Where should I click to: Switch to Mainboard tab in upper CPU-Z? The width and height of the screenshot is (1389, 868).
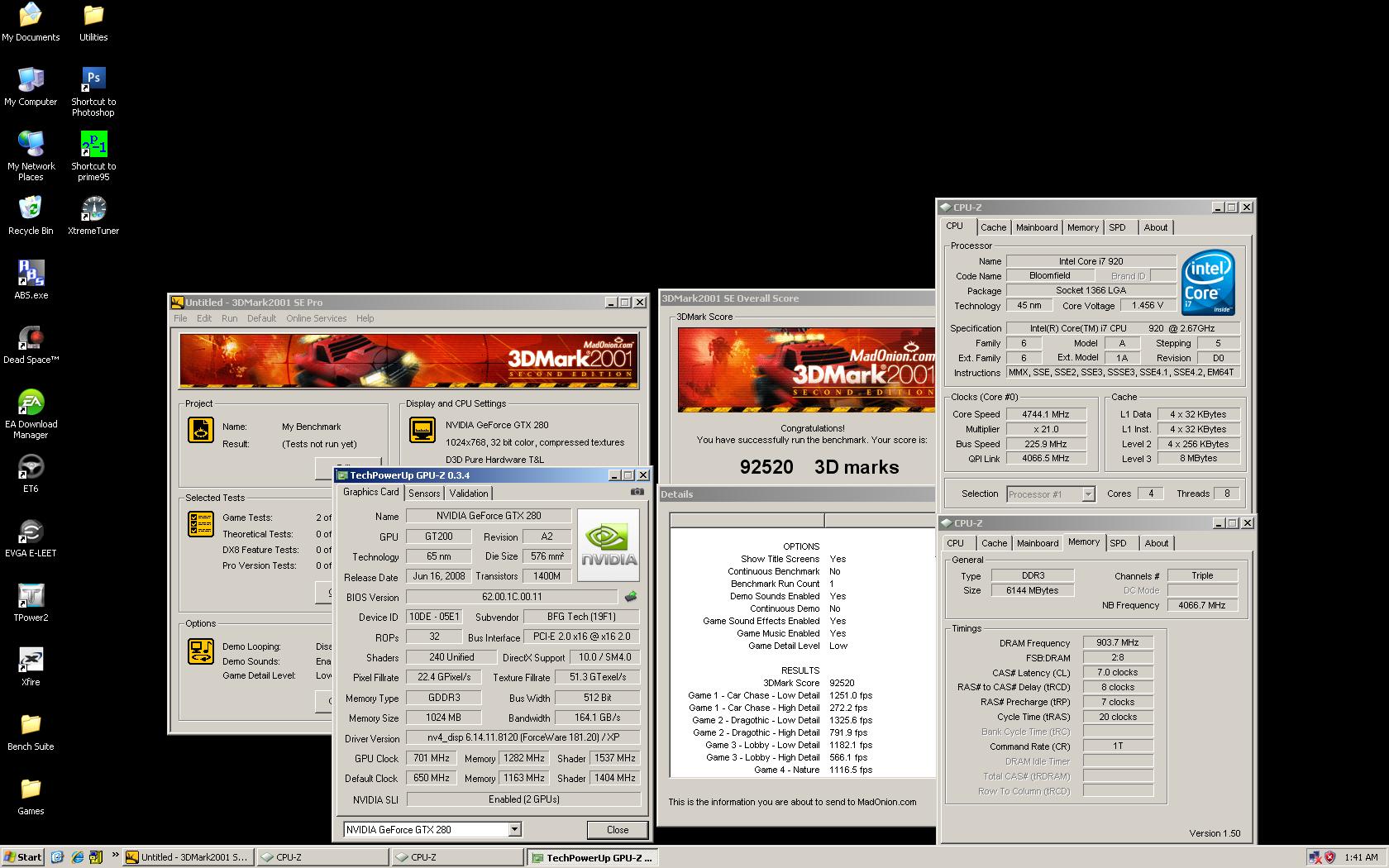1037,227
